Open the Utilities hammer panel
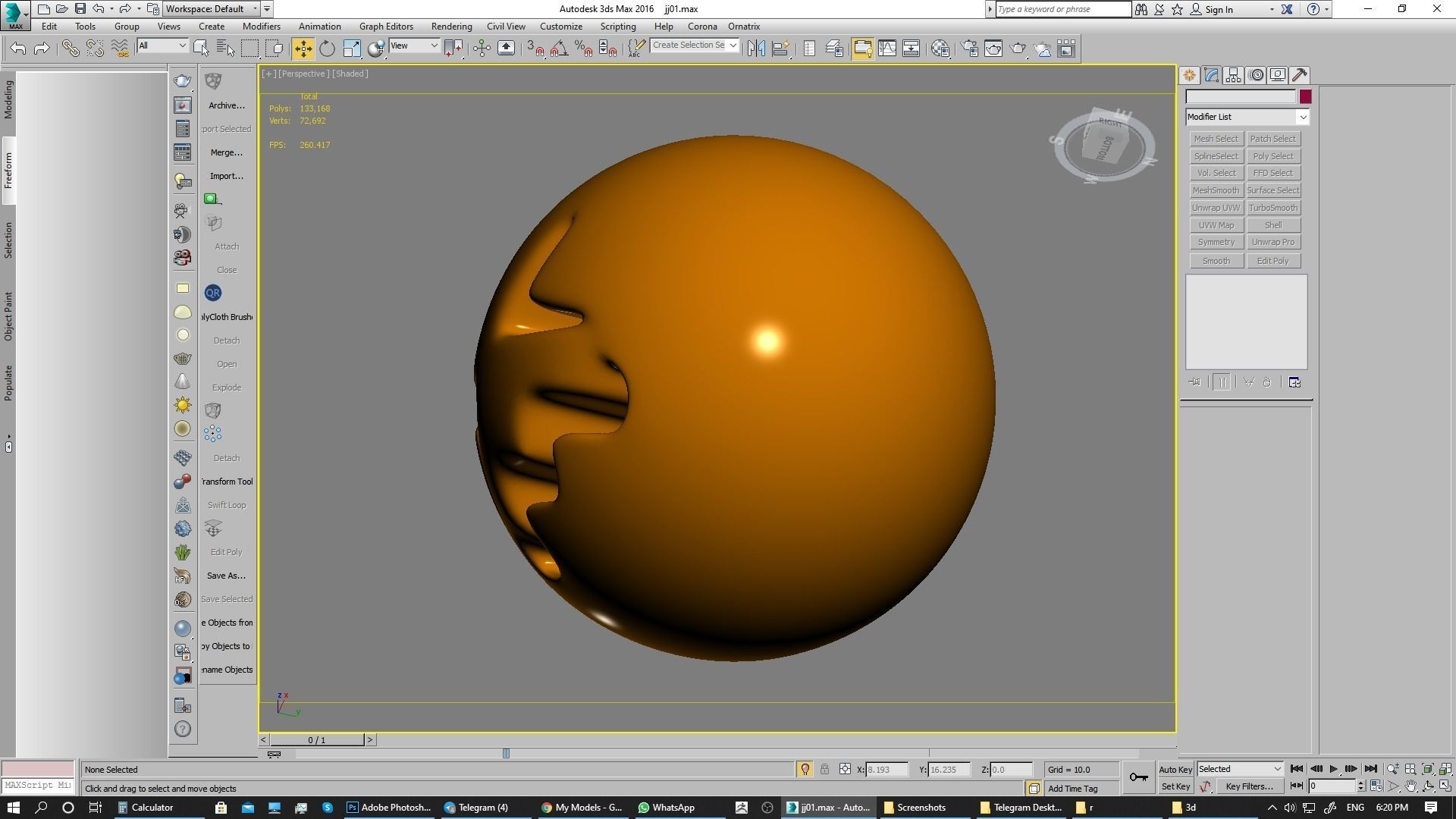Viewport: 1456px width, 819px height. pyautogui.click(x=1300, y=75)
